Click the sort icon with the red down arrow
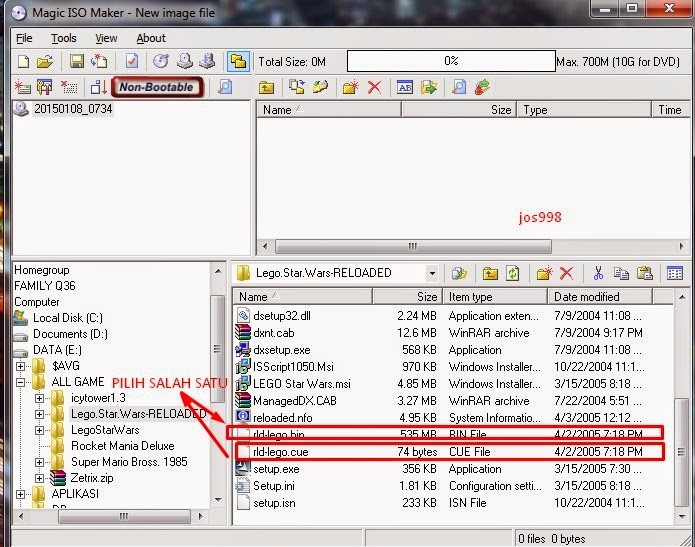 coord(98,87)
